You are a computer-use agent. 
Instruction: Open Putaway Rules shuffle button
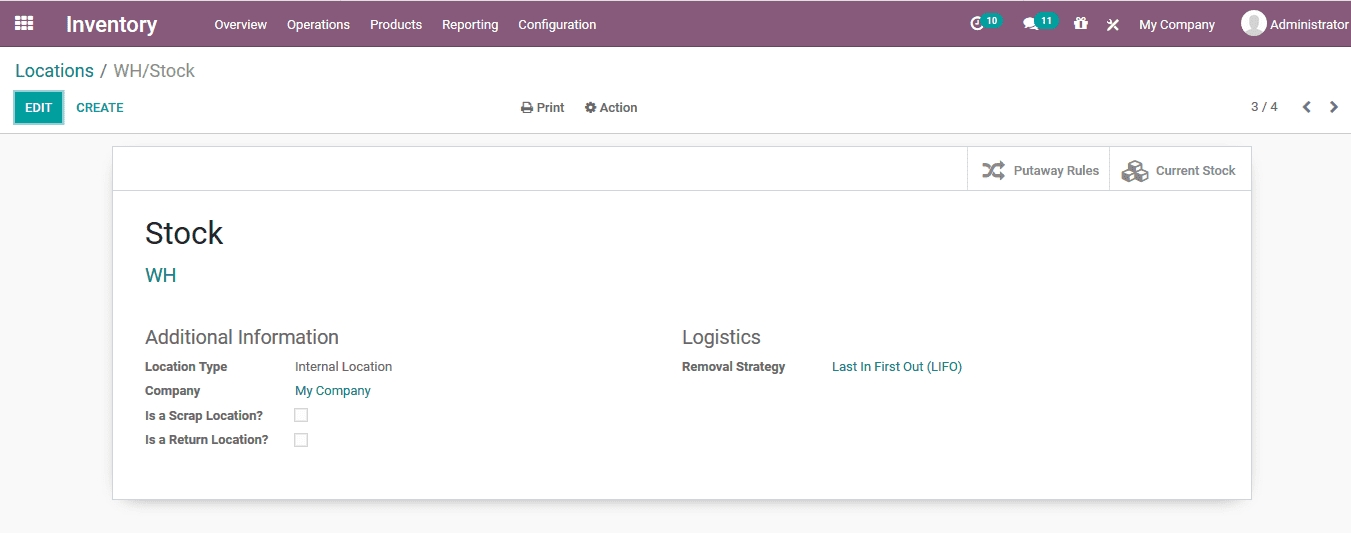pyautogui.click(x=1039, y=171)
